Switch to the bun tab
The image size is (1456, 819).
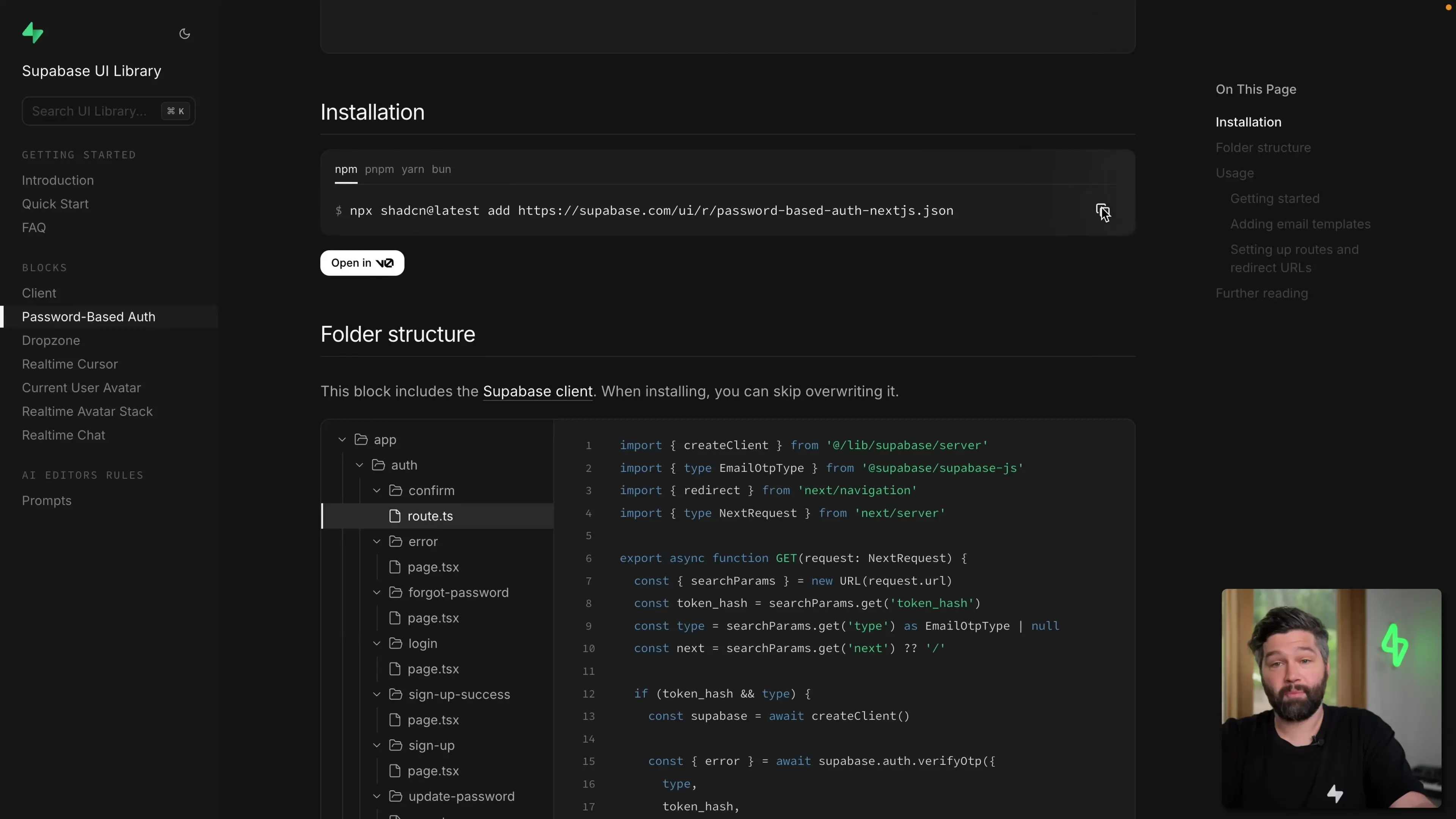[441, 169]
